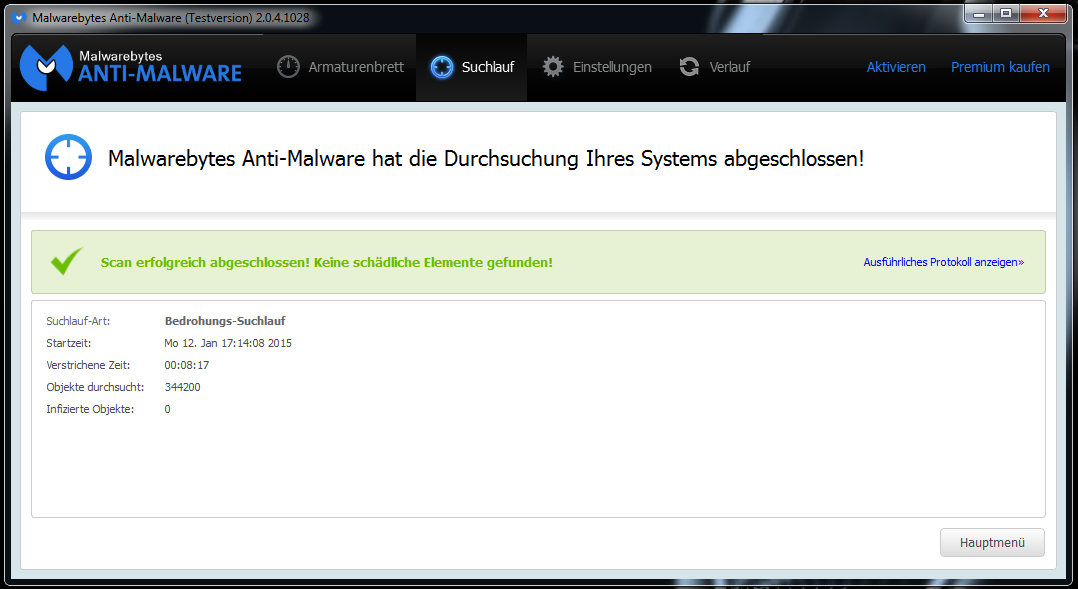The image size is (1078, 589).
Task: Open the Einstellungen tab
Action: [597, 67]
